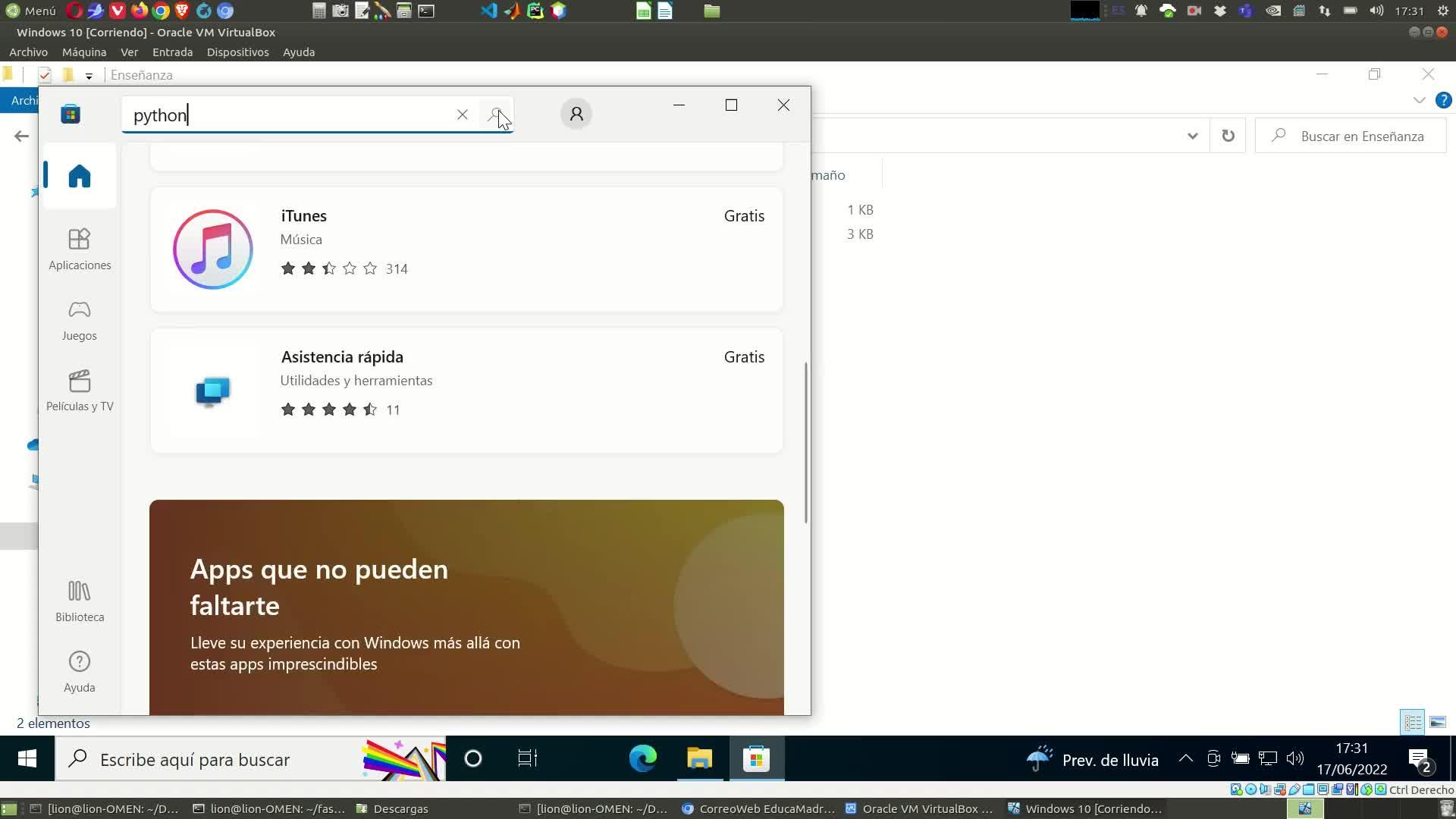Open the Microsoft Store Home page
1456x819 pixels.
pos(80,176)
